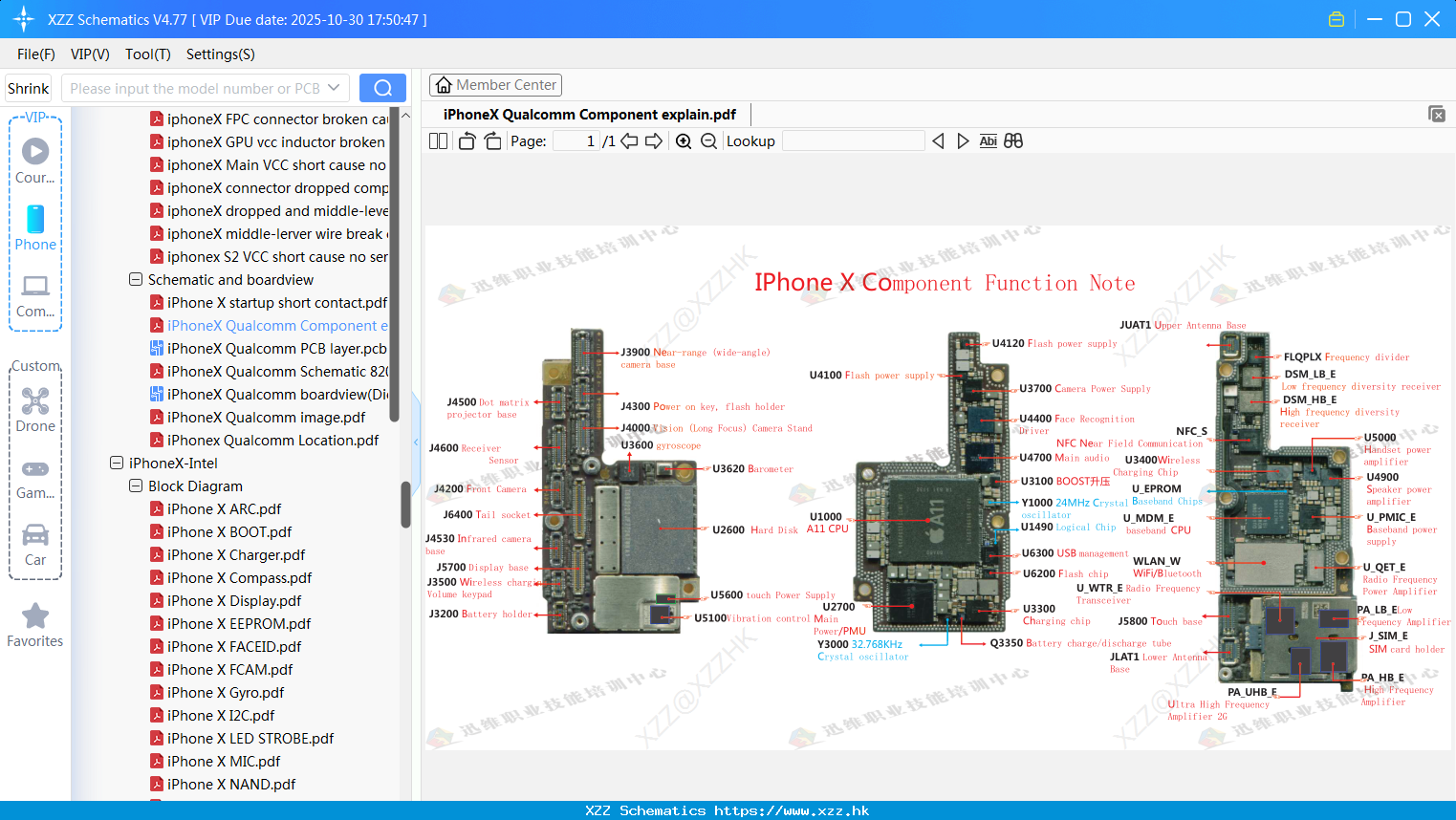Image resolution: width=1456 pixels, height=820 pixels.
Task: Find next lookup result triangle
Action: coord(963,140)
